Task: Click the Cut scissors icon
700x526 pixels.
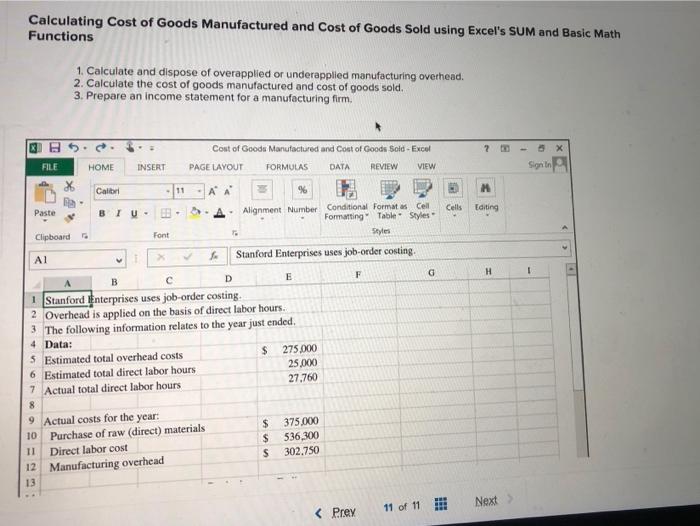Action: click(69, 185)
